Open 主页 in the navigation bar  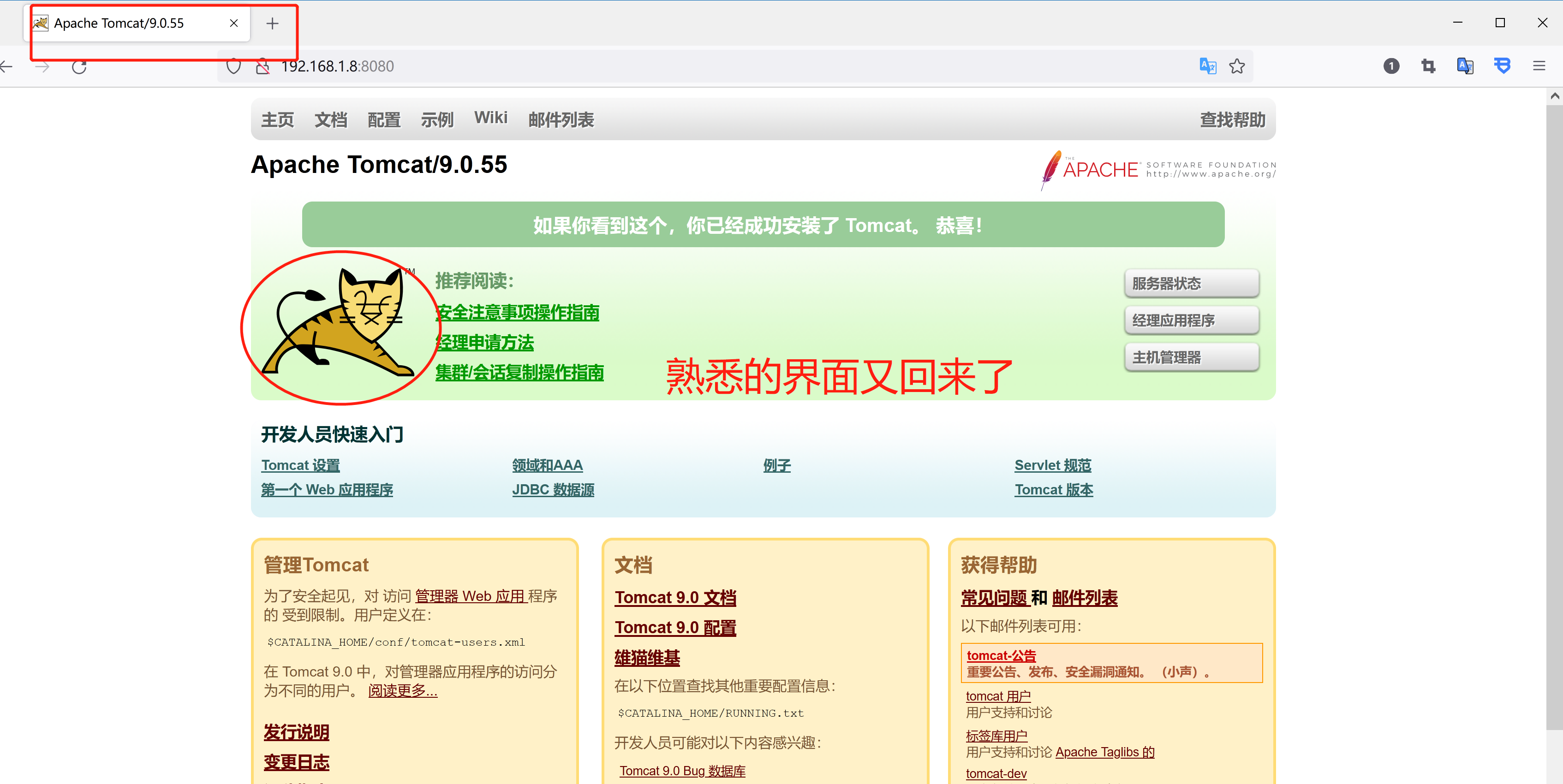pos(277,119)
